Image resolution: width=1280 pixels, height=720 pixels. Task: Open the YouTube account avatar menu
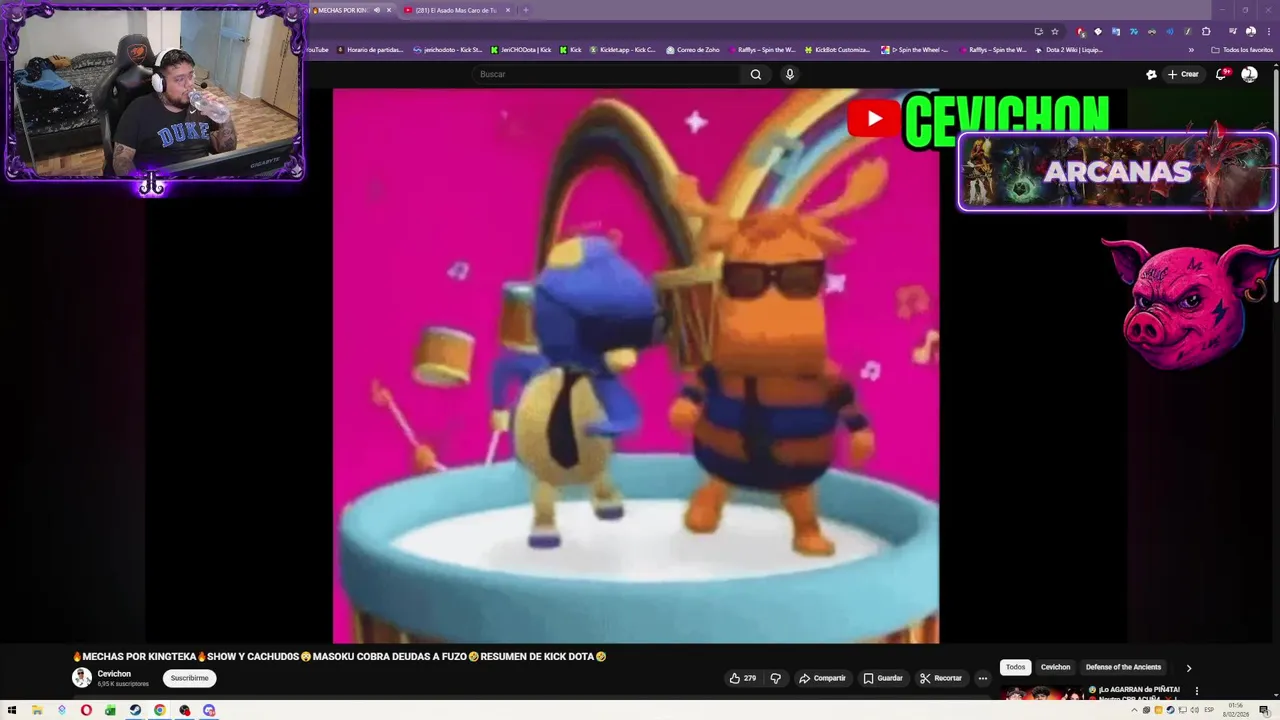pos(1249,74)
